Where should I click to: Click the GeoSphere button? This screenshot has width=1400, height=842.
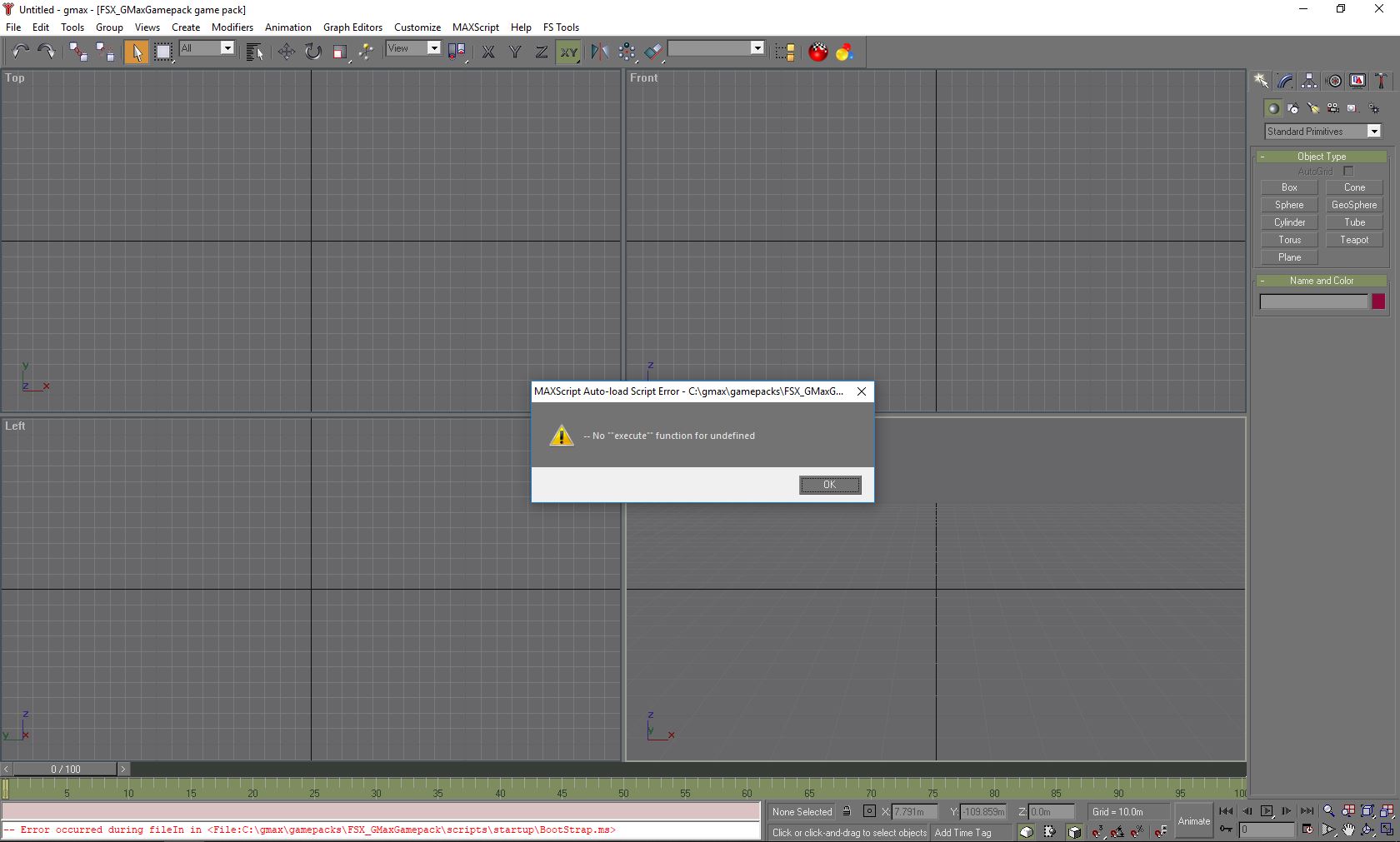[x=1354, y=205]
